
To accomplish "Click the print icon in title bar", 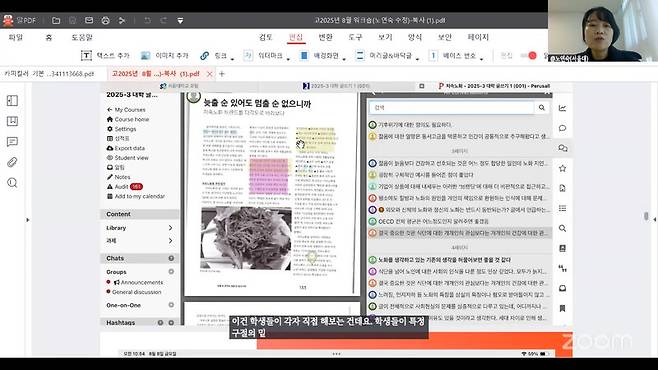I will pos(105,20).
